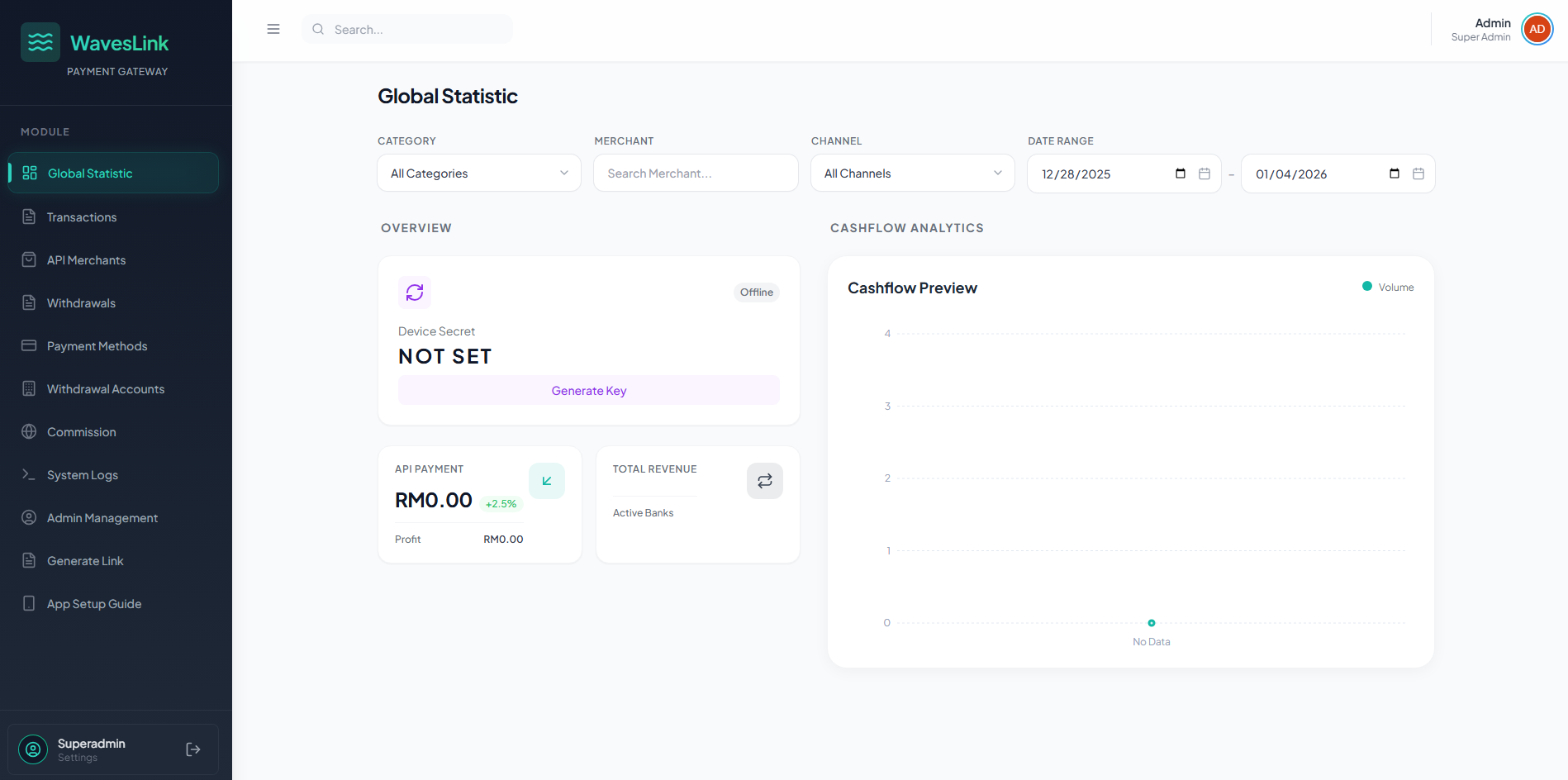The width and height of the screenshot is (1568, 780).
Task: Select the Payment Methods icon
Action: coord(30,345)
